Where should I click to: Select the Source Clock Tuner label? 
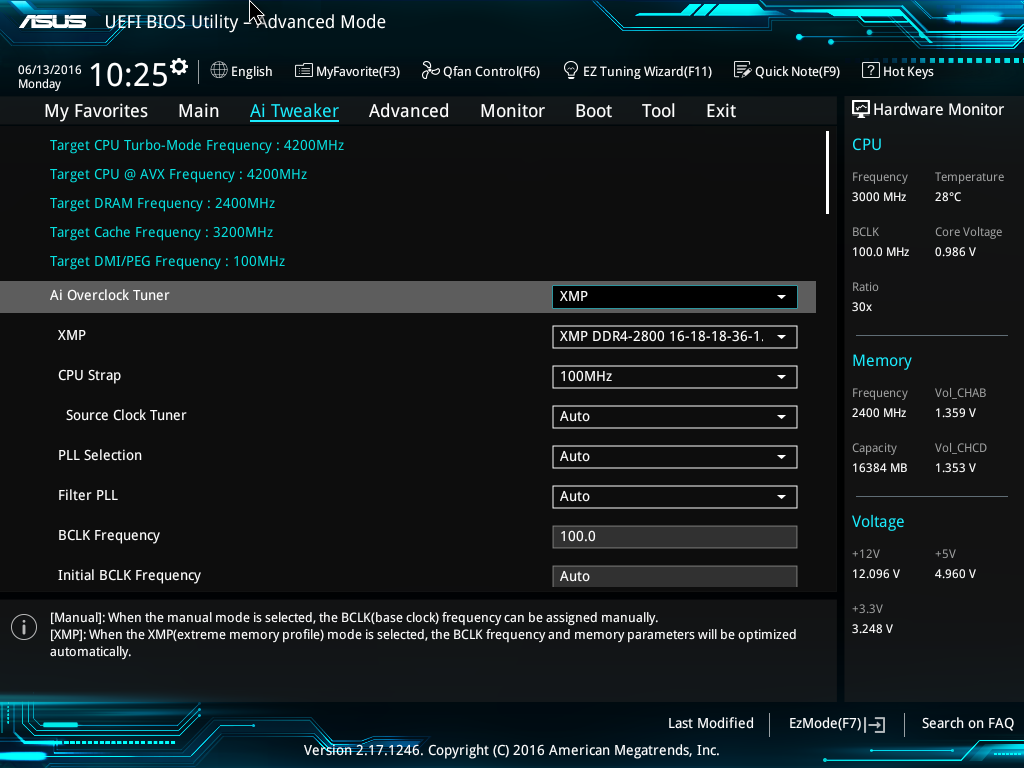(126, 415)
